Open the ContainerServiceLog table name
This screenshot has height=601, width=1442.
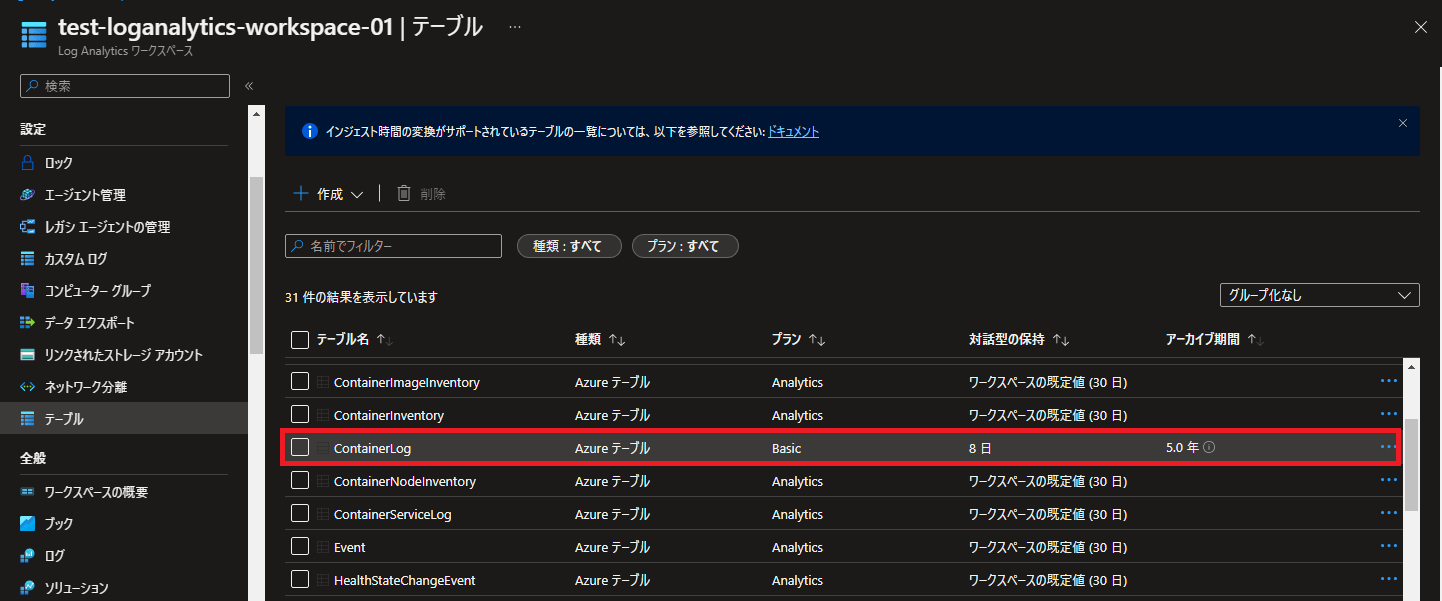pyautogui.click(x=393, y=514)
